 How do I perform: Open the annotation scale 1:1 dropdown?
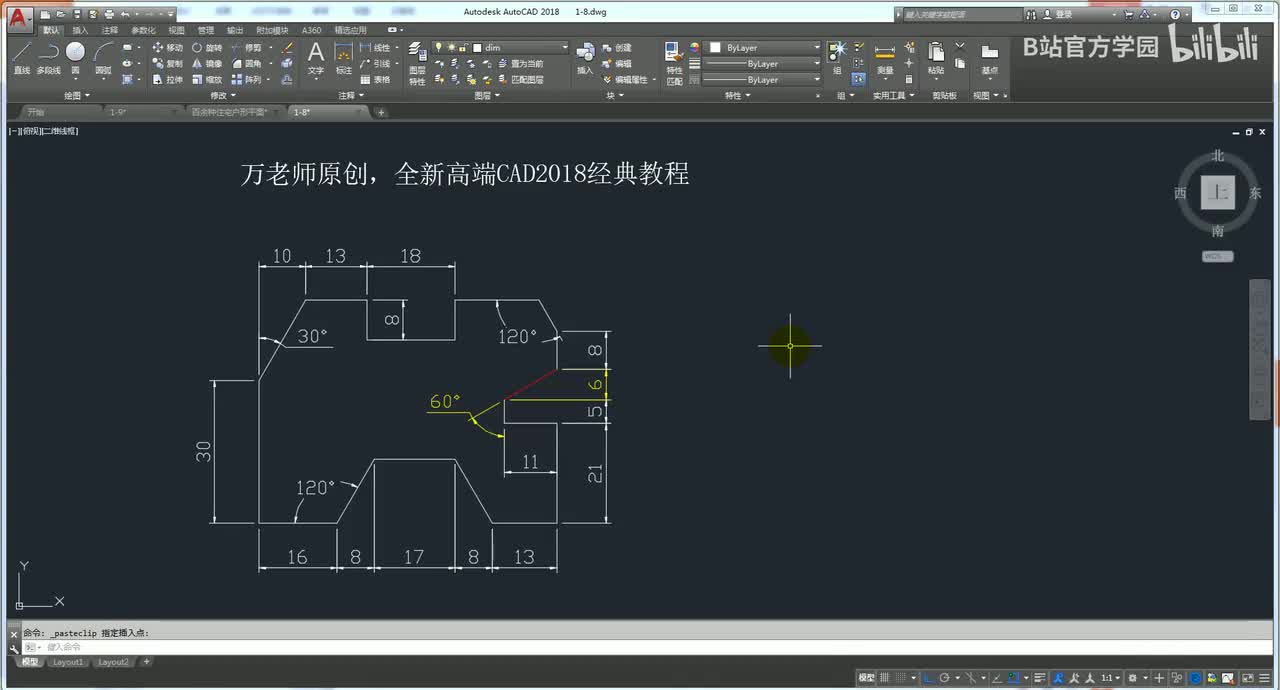coord(1111,678)
